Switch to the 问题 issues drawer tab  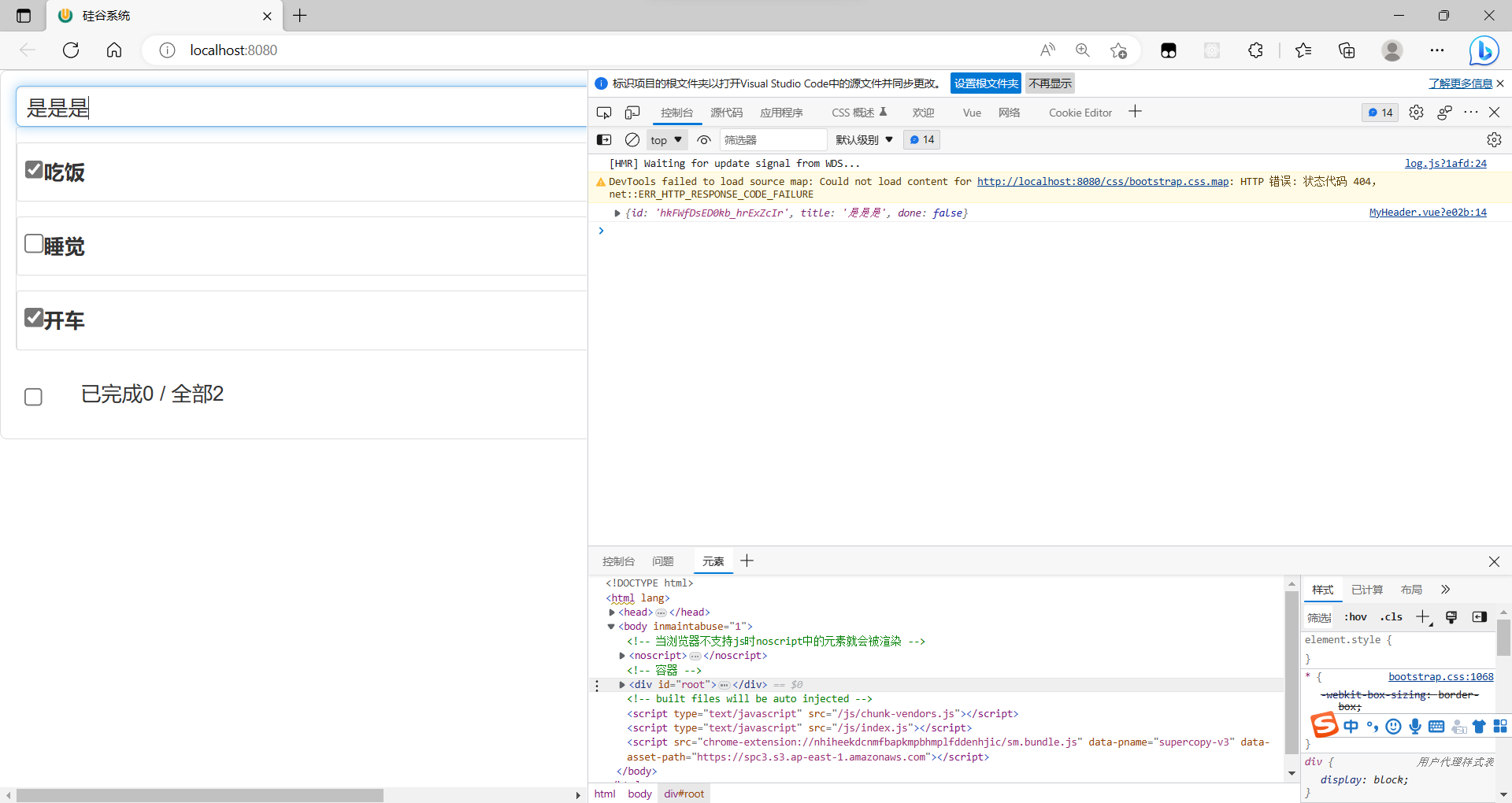[x=662, y=561]
